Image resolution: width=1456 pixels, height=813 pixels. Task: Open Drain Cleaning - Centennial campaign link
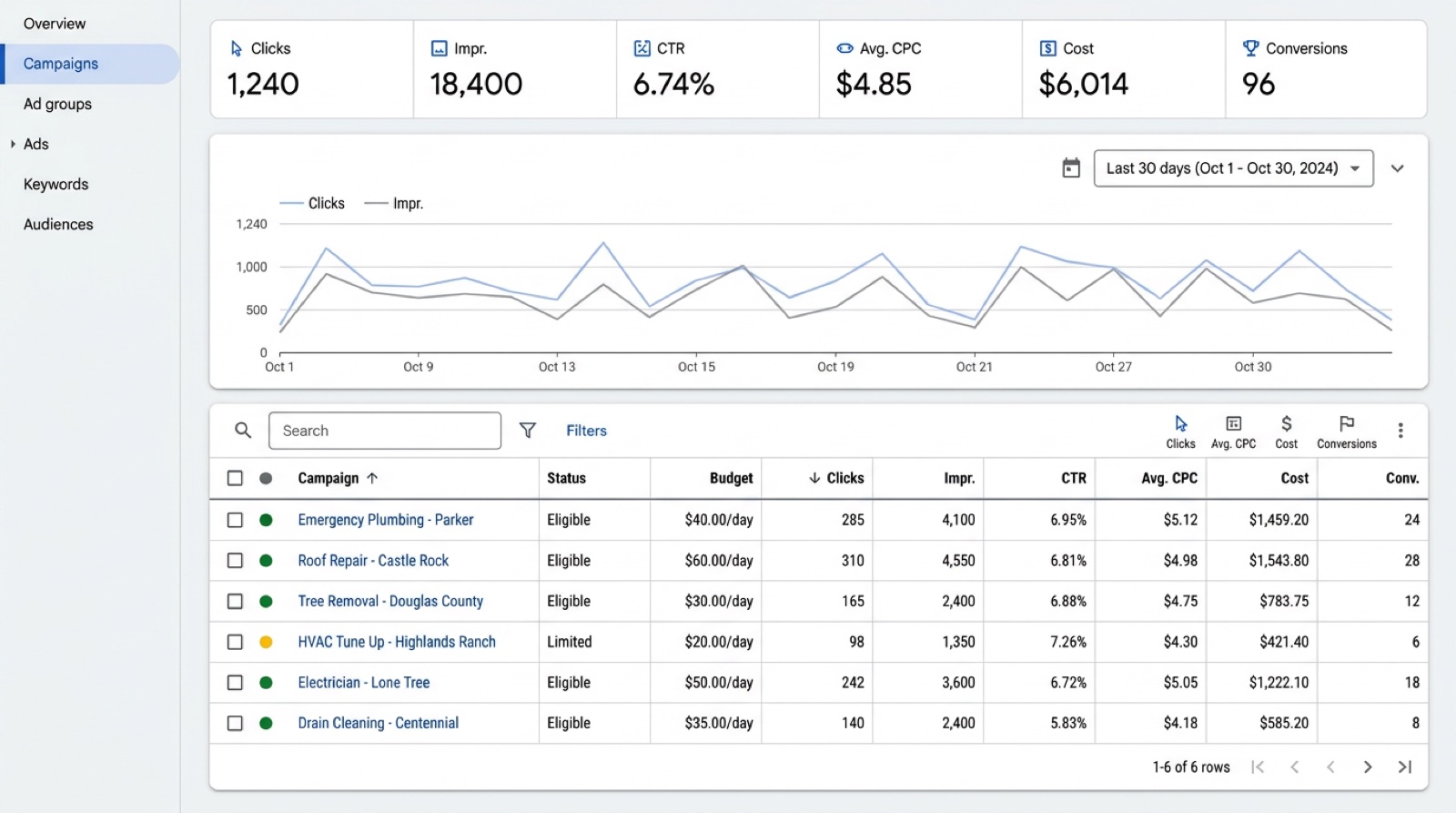pos(379,723)
